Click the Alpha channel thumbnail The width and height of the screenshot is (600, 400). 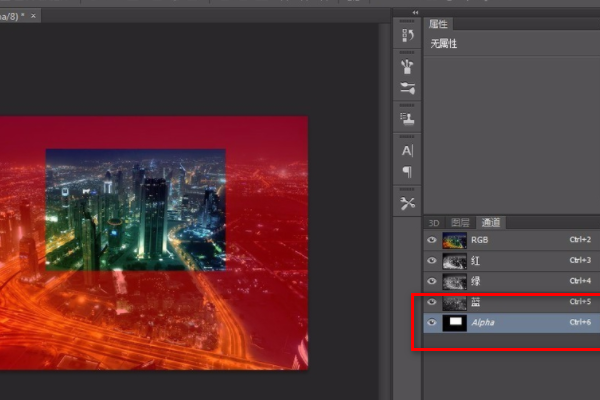(x=454, y=323)
